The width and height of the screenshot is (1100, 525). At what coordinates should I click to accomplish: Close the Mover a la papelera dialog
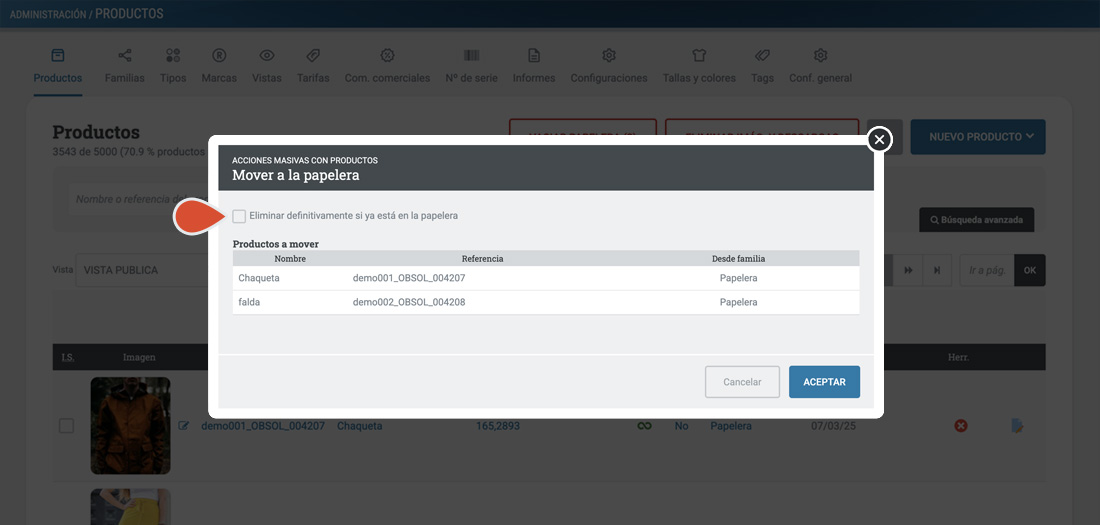[x=879, y=140]
